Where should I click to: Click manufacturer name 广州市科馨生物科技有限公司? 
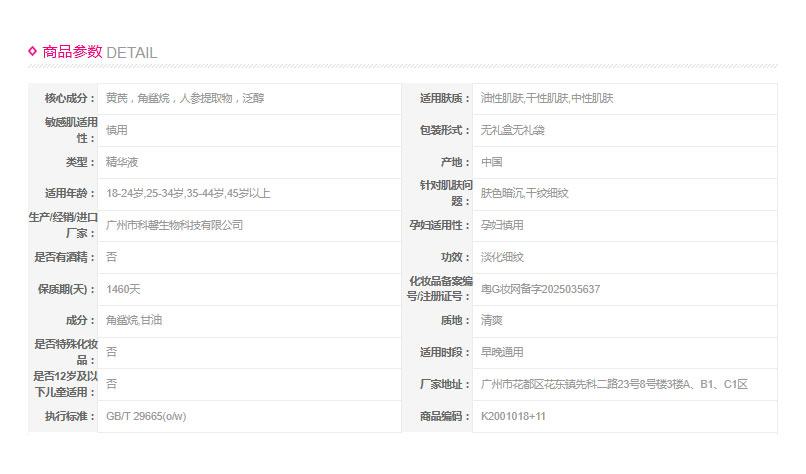[174, 225]
